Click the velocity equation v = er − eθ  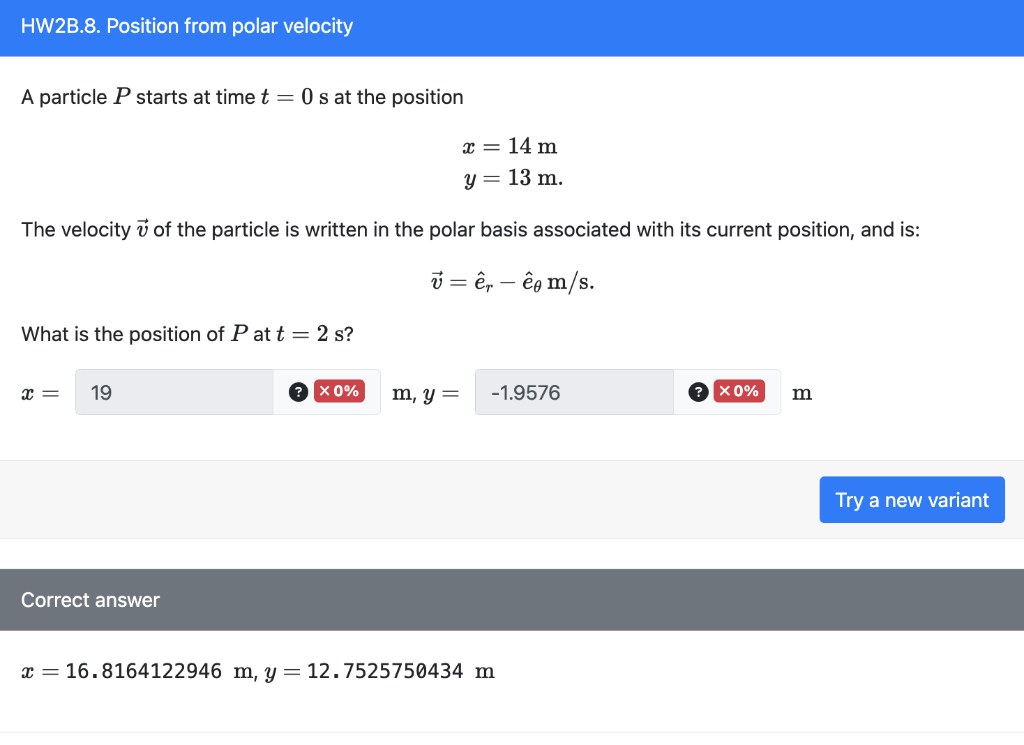pyautogui.click(x=512, y=282)
